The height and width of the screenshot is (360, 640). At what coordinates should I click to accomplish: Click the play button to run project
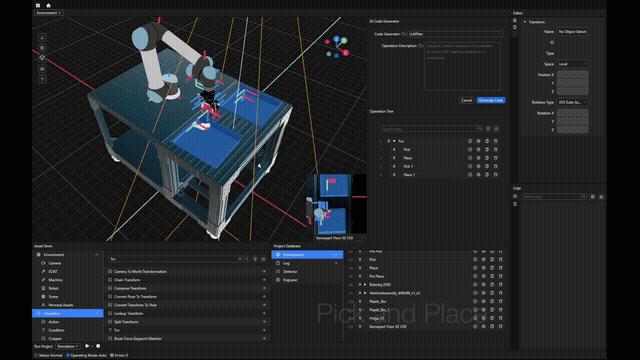(87, 346)
